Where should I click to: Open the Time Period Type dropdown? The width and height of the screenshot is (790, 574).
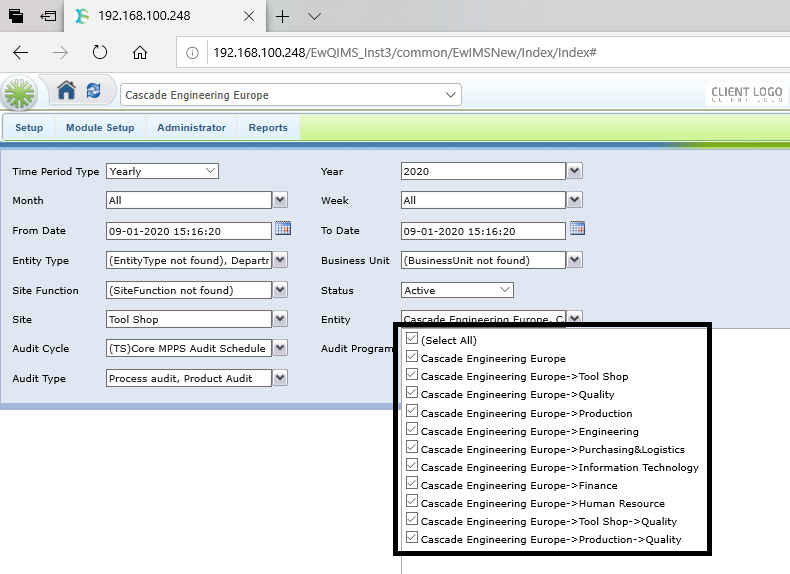162,171
